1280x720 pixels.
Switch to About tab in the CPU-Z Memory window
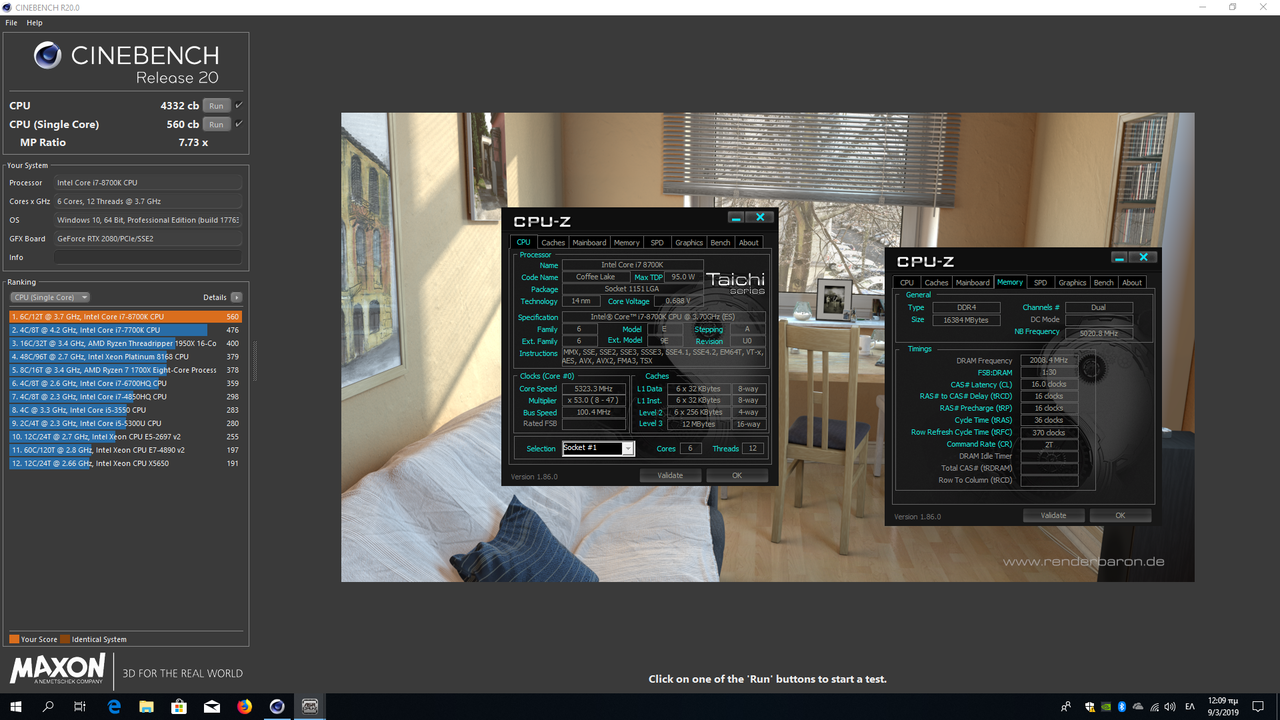1132,282
